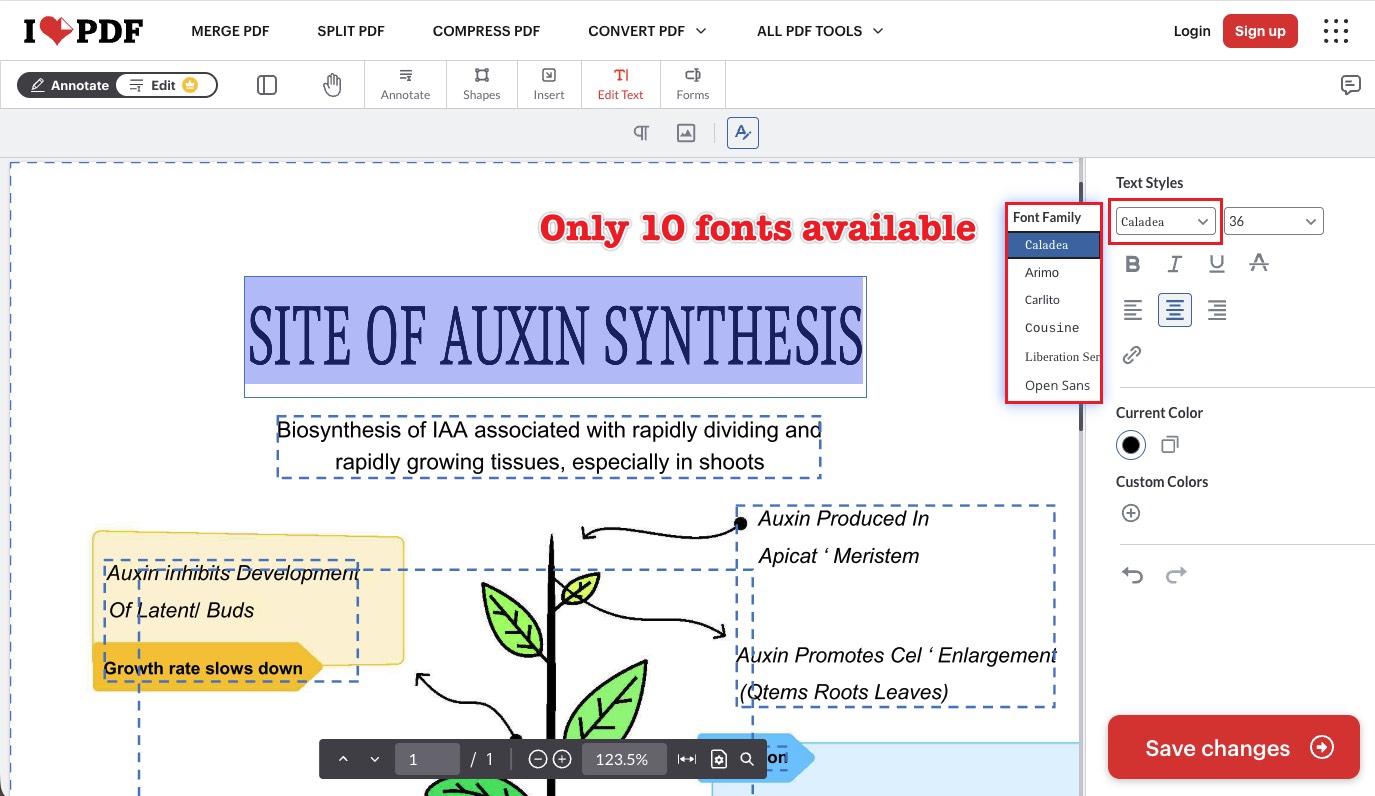Click the iLovePDF logo
This screenshot has width=1375, height=796.
83,31
